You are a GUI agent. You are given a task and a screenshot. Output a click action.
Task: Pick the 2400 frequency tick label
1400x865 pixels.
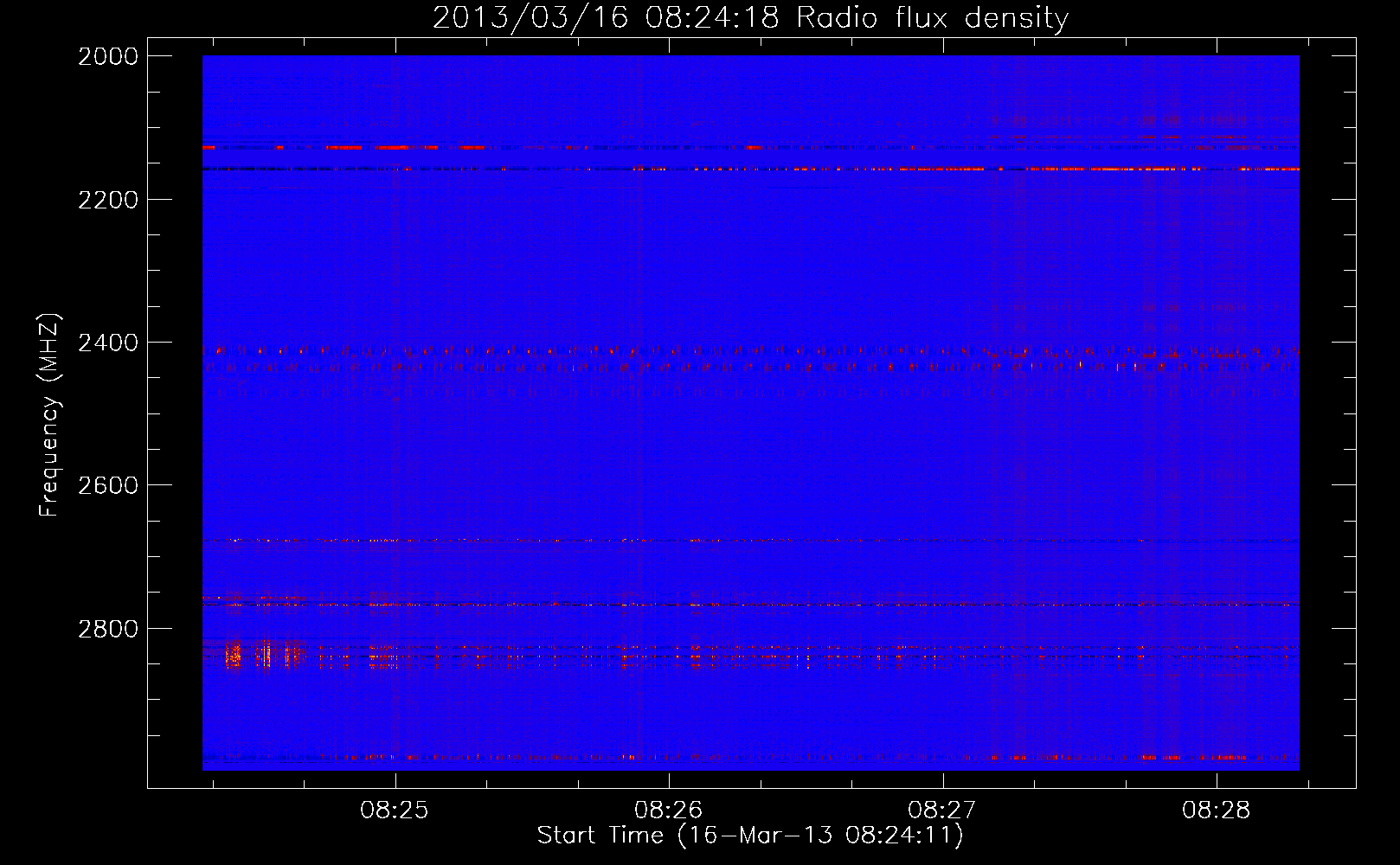click(108, 343)
